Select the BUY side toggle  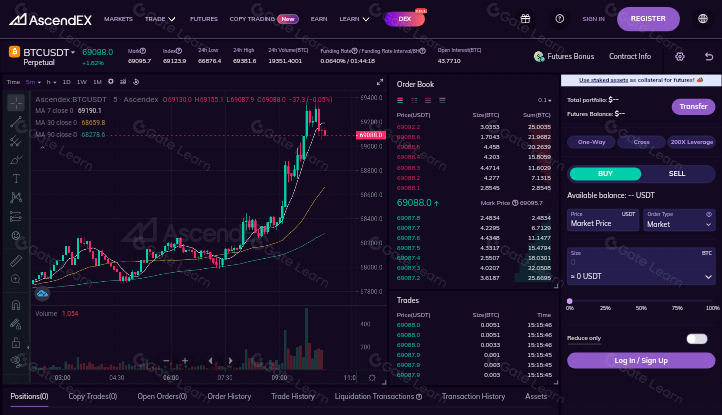coord(605,174)
